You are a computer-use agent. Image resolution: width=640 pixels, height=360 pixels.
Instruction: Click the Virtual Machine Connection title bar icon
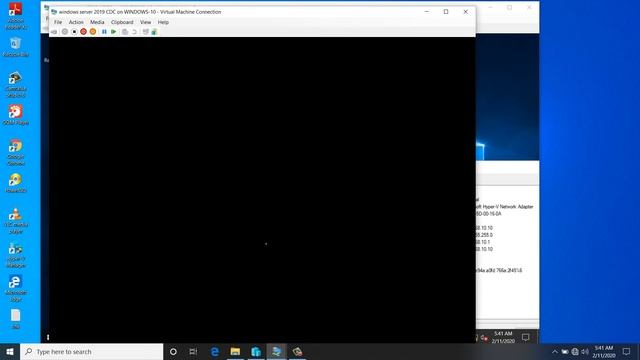[x=54, y=12]
